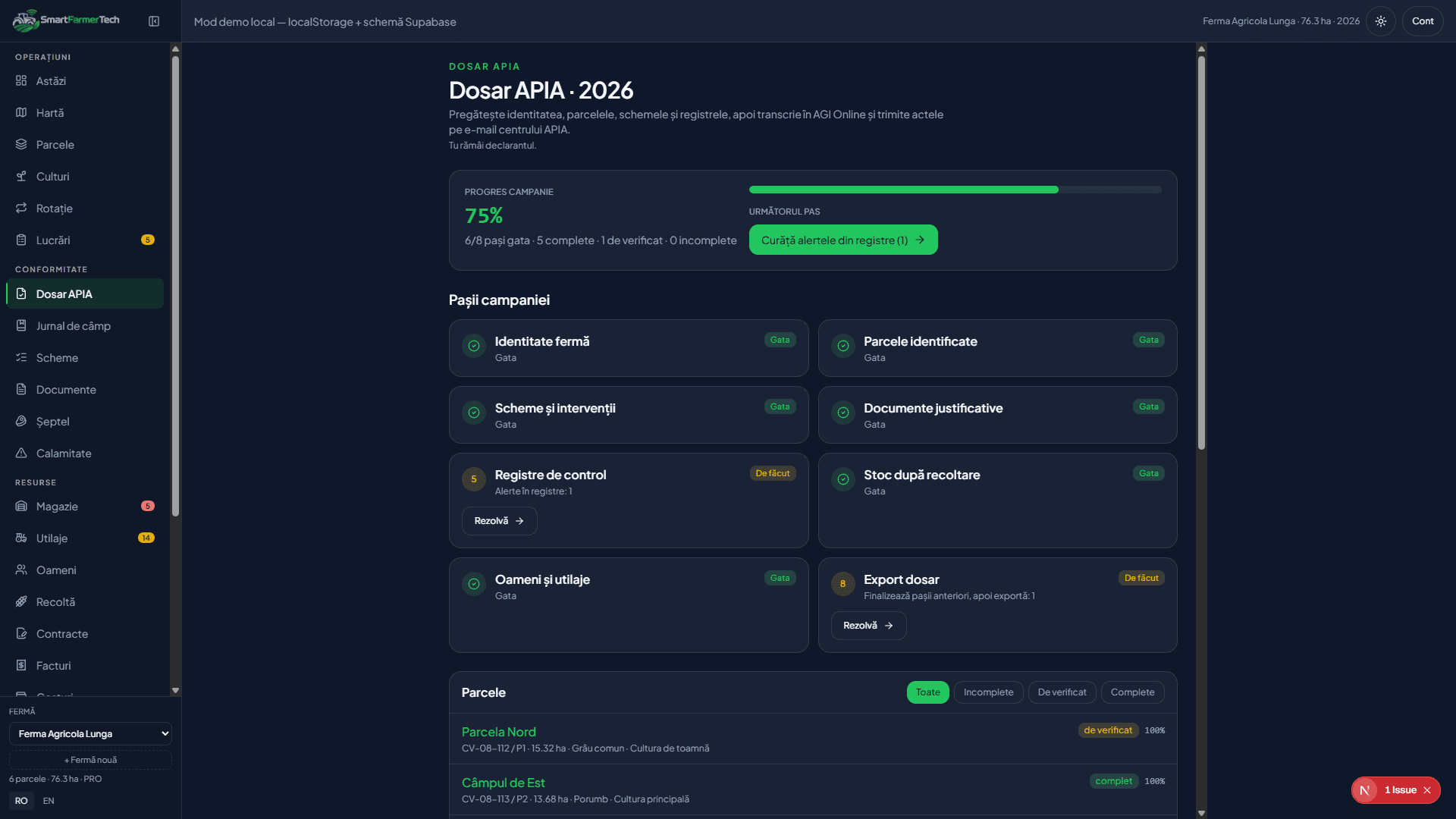Click Curăță alertele din registre button
1456x819 pixels.
click(843, 240)
